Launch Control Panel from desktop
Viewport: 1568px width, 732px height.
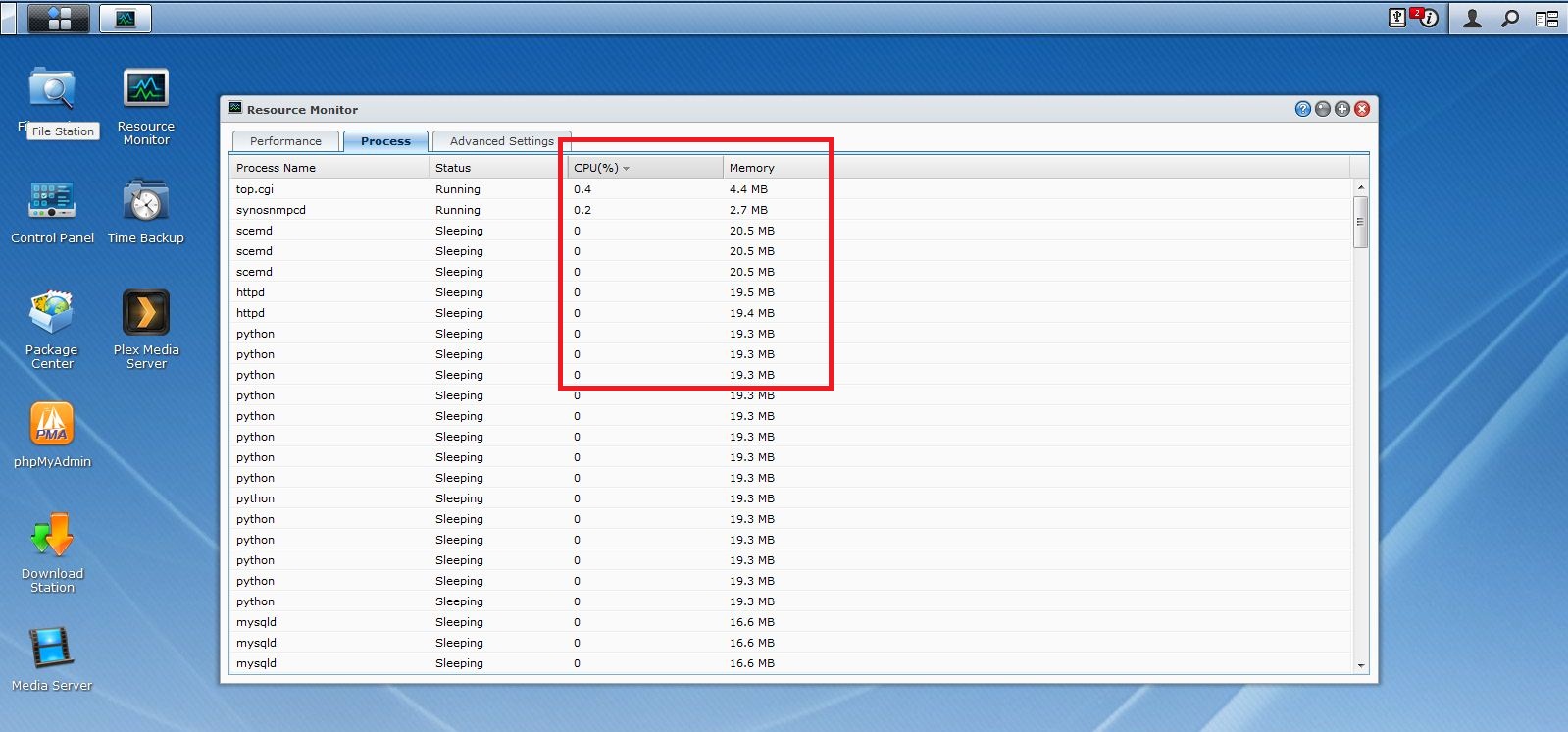click(52, 201)
